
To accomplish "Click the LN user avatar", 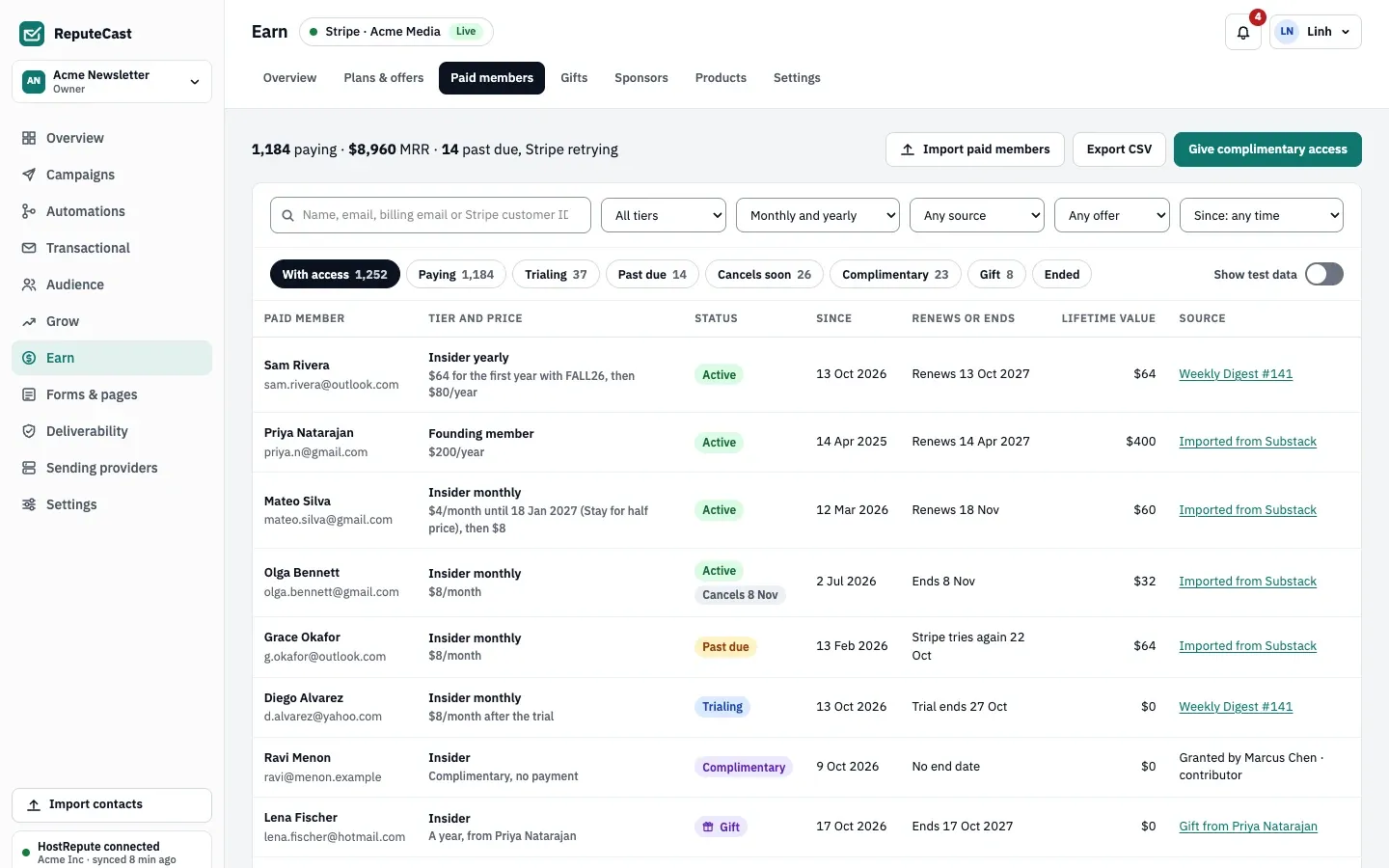I will [x=1287, y=32].
